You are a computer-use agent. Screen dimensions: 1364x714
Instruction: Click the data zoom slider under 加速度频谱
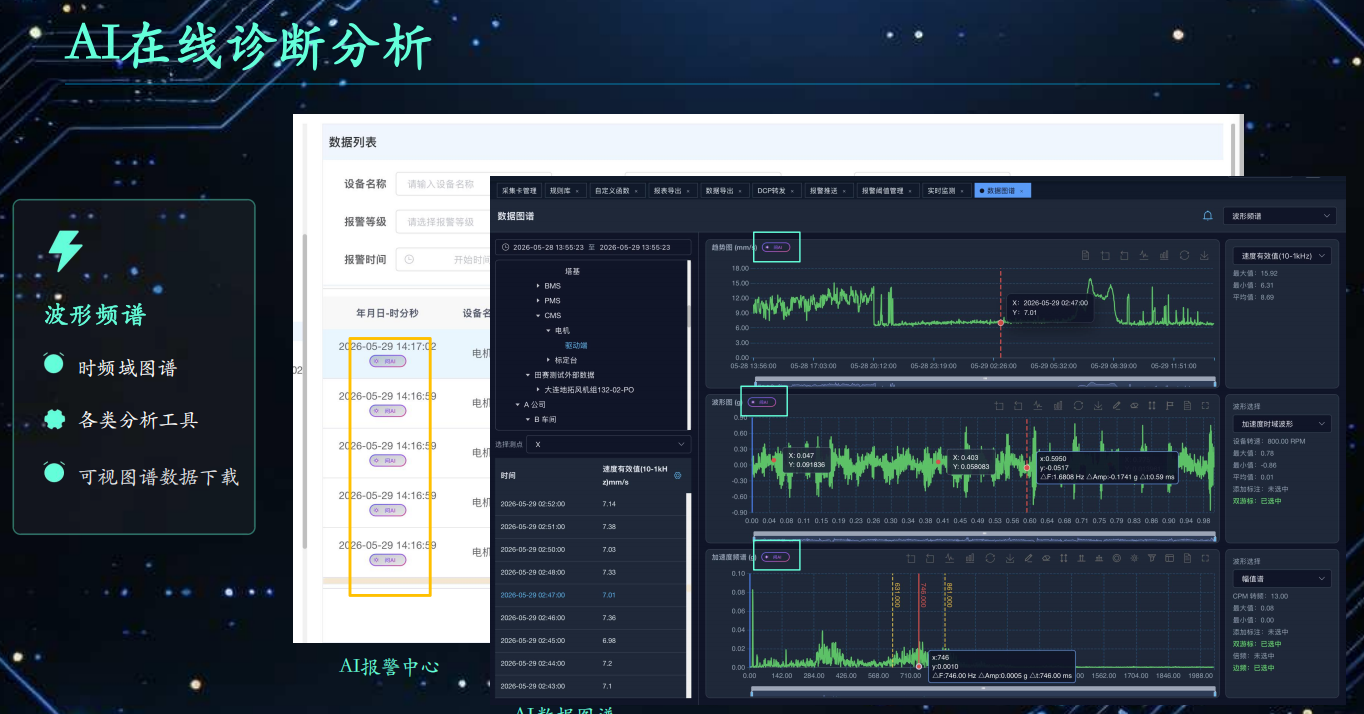[x=983, y=689]
